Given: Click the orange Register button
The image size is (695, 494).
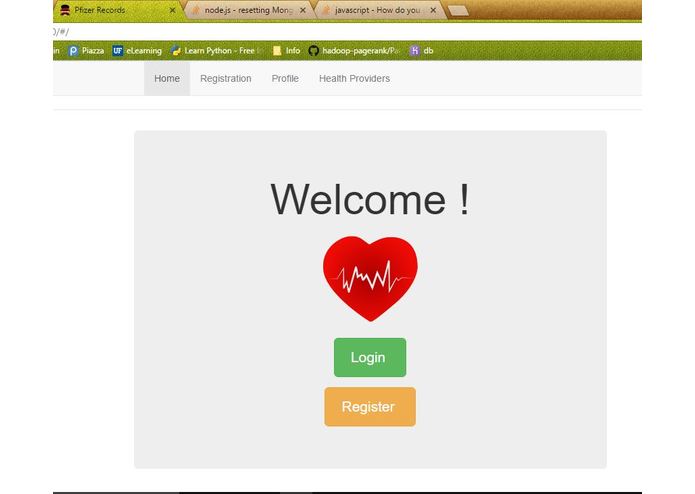Looking at the screenshot, I should pyautogui.click(x=370, y=407).
